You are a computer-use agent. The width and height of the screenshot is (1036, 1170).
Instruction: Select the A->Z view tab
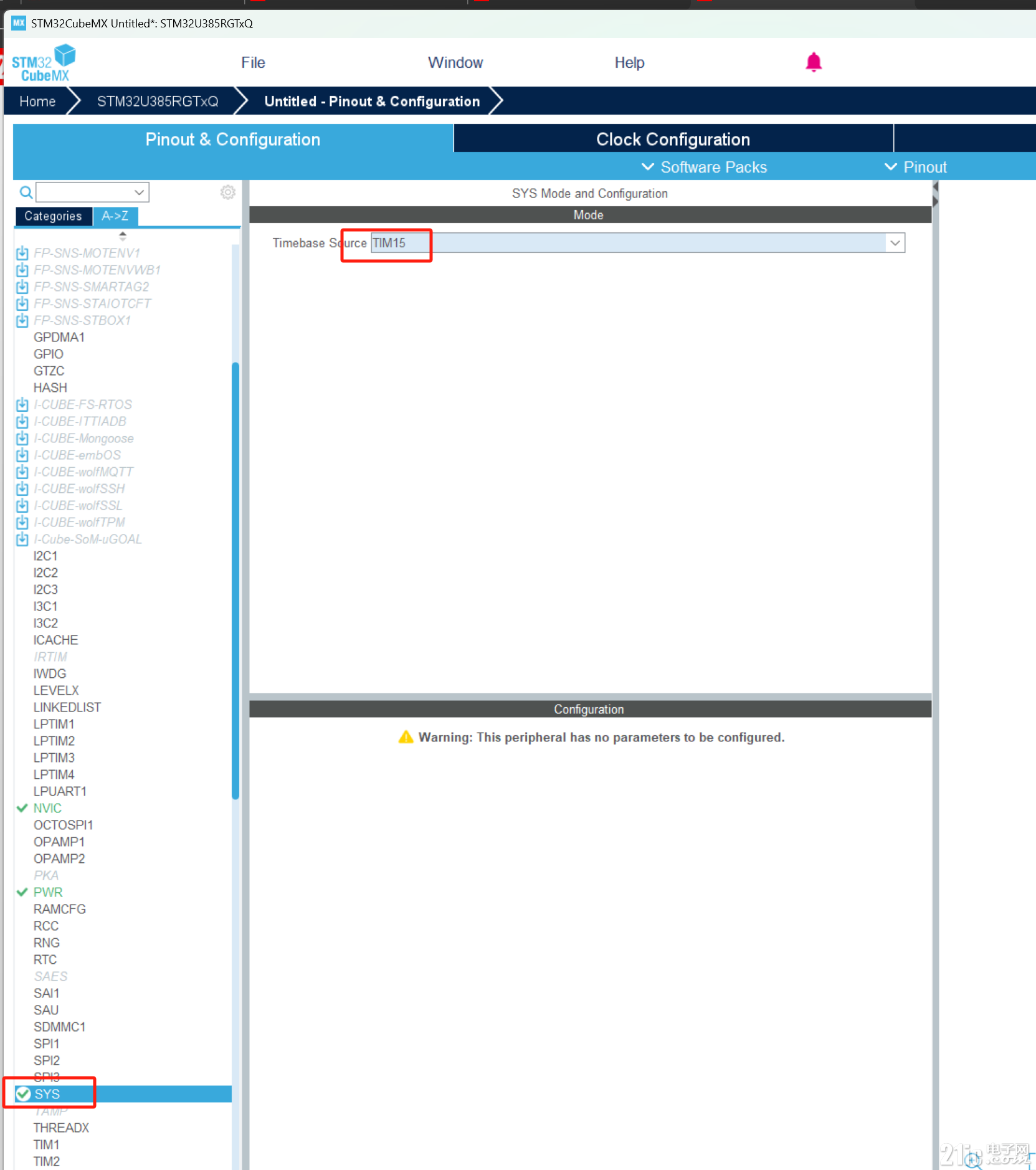(x=115, y=216)
